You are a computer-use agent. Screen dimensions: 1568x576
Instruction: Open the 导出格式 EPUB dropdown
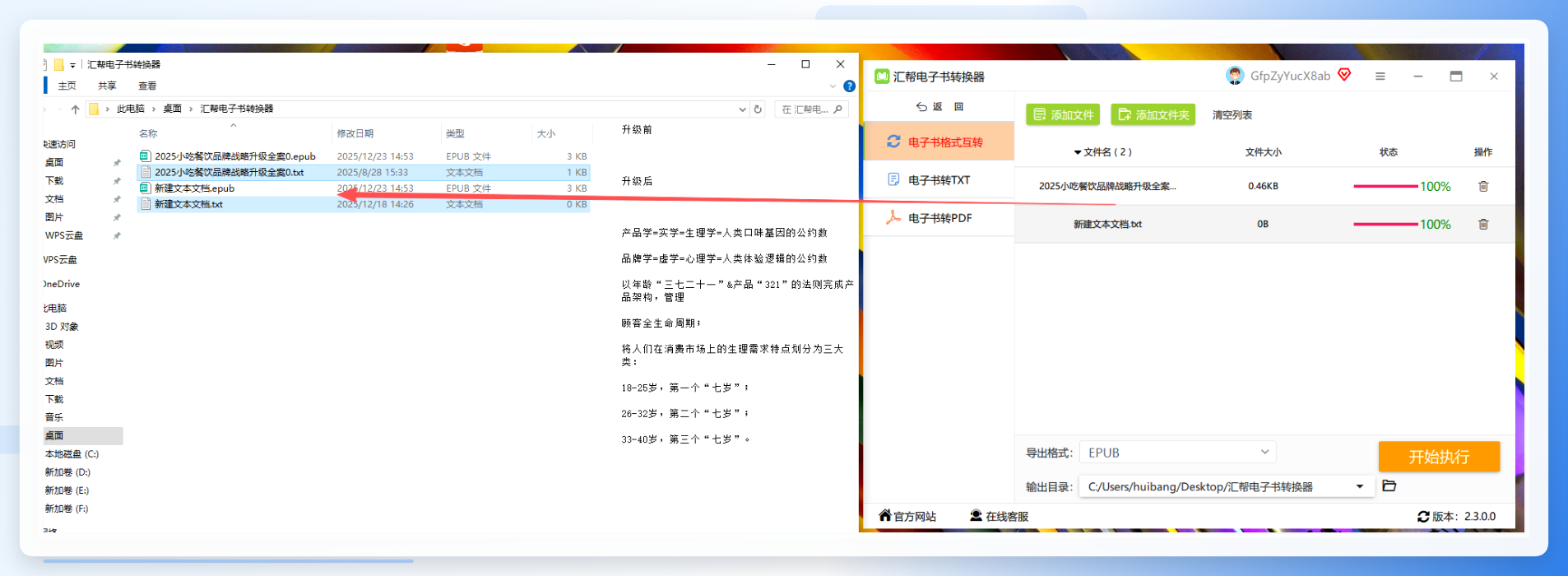1177,453
